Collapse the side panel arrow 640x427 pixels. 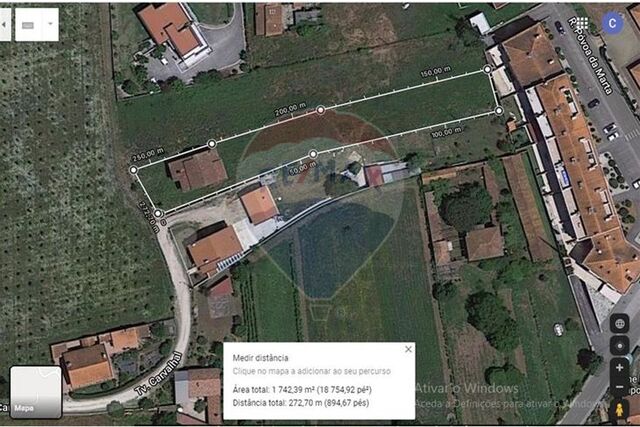4,24
